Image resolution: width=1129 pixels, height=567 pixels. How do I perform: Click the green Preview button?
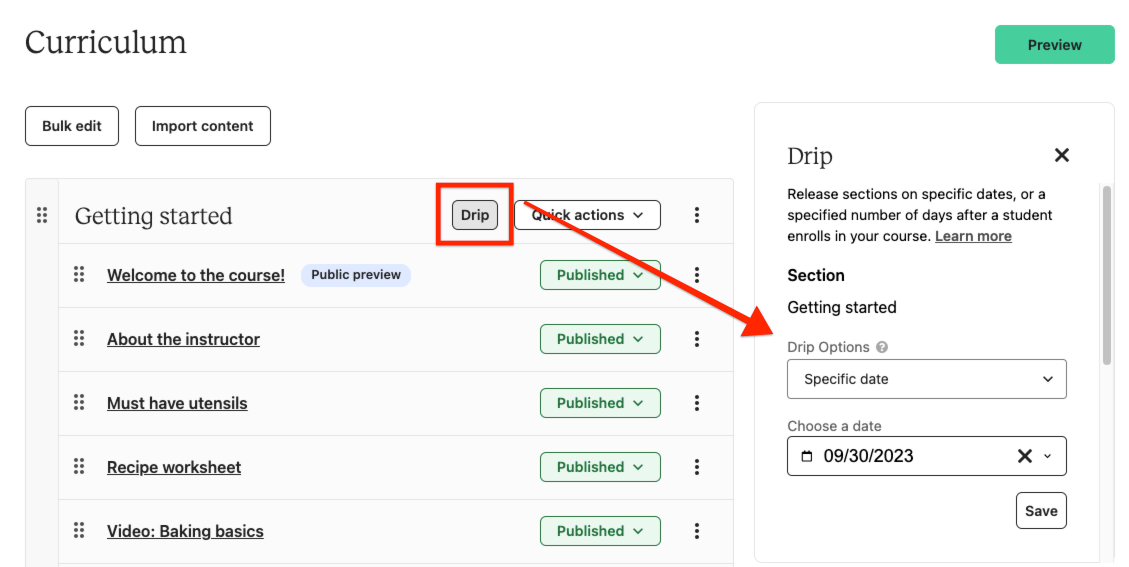point(1054,45)
